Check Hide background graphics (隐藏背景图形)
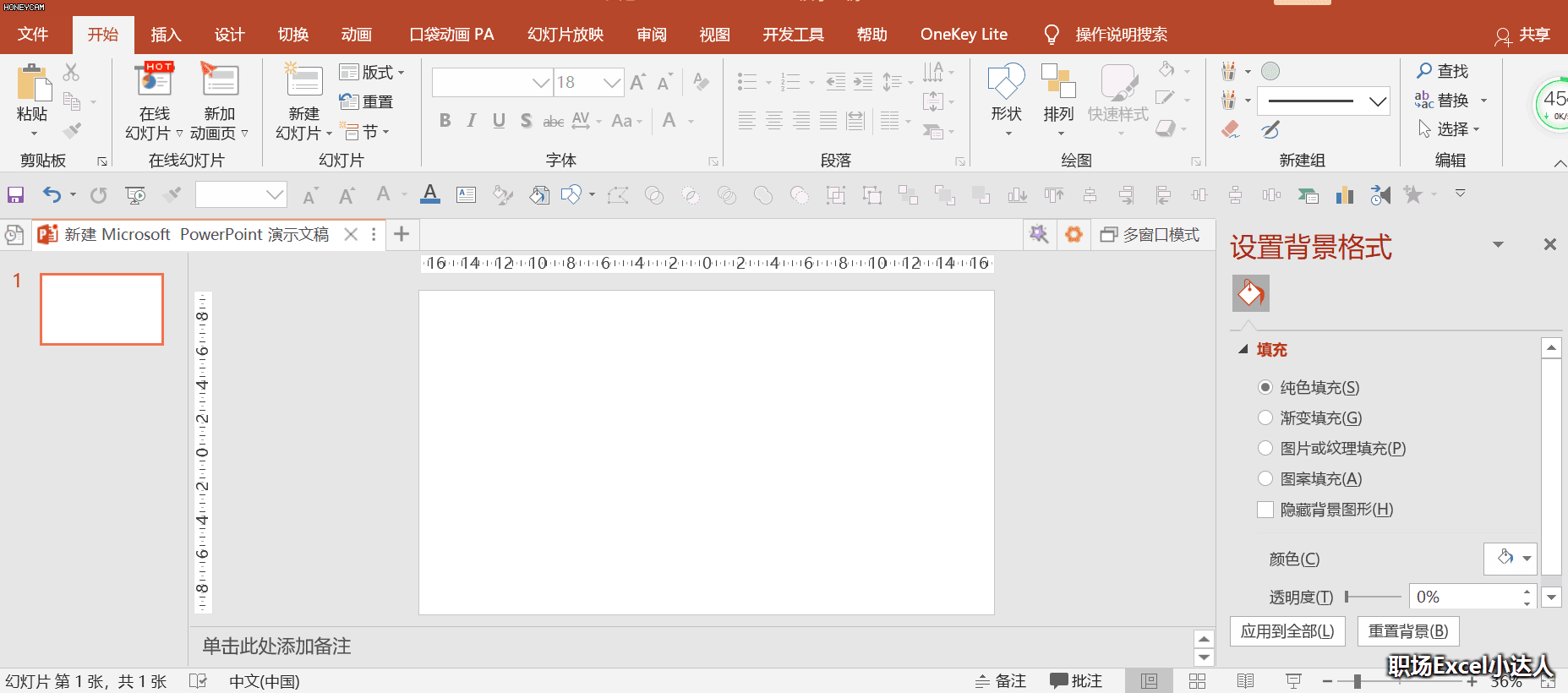The width and height of the screenshot is (1568, 693). pos(1265,510)
